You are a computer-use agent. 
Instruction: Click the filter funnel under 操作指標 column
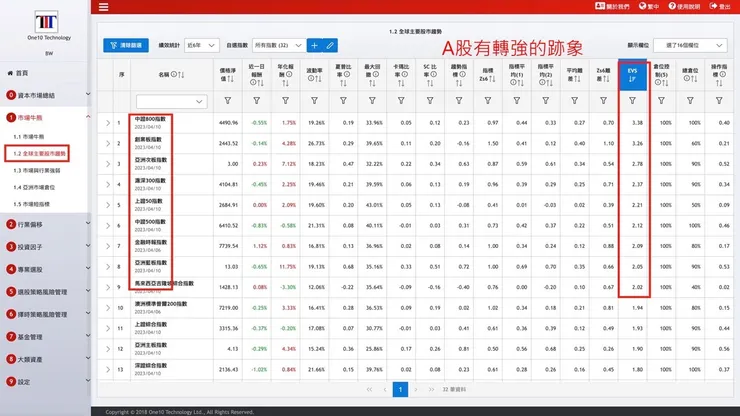(x=719, y=101)
